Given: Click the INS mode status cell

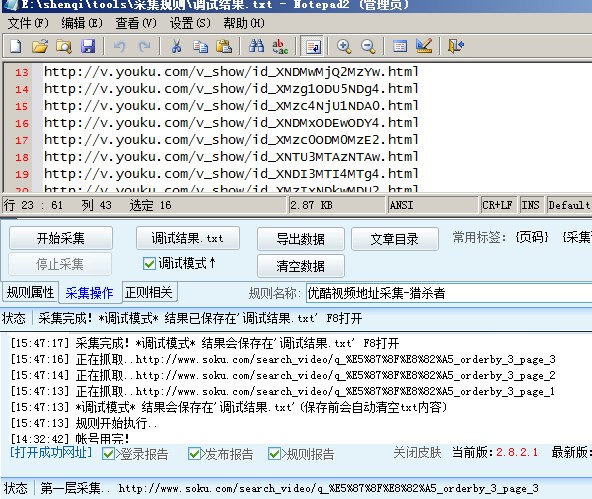Looking at the screenshot, I should pos(531,205).
